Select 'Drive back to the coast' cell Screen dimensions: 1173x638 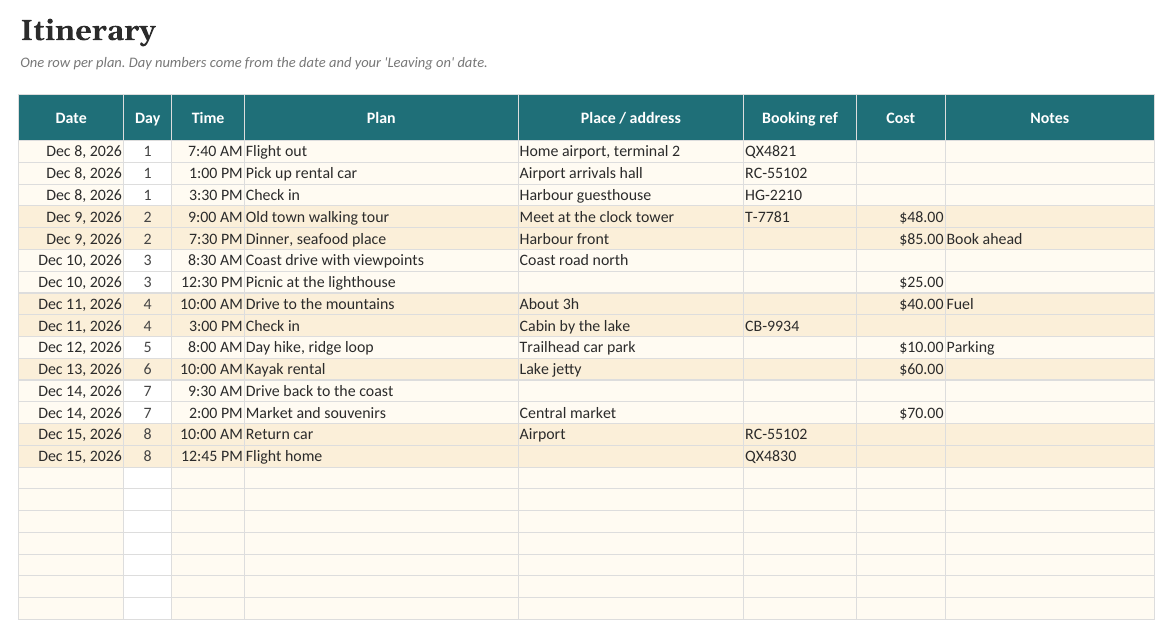tap(381, 391)
